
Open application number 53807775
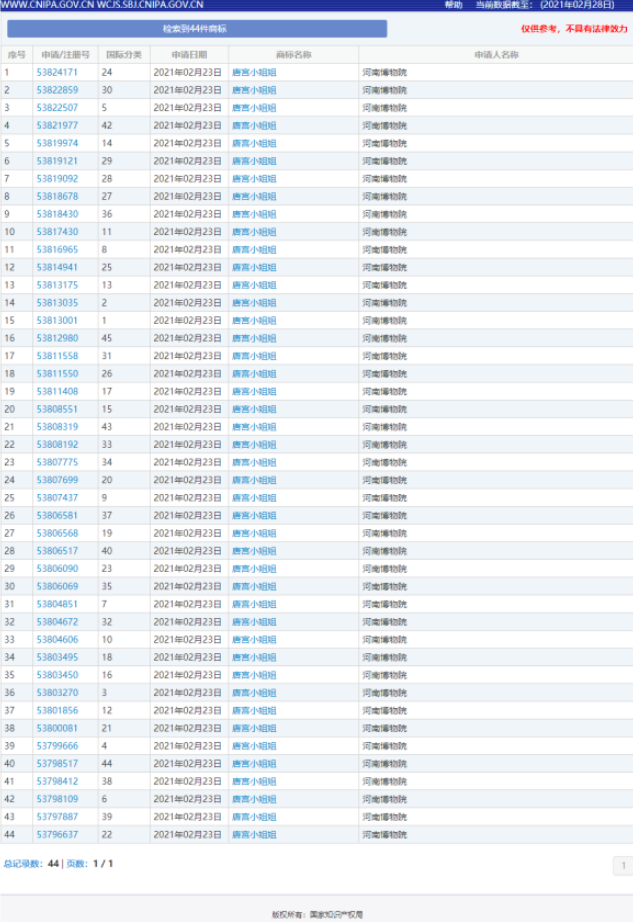pyautogui.click(x=57, y=463)
